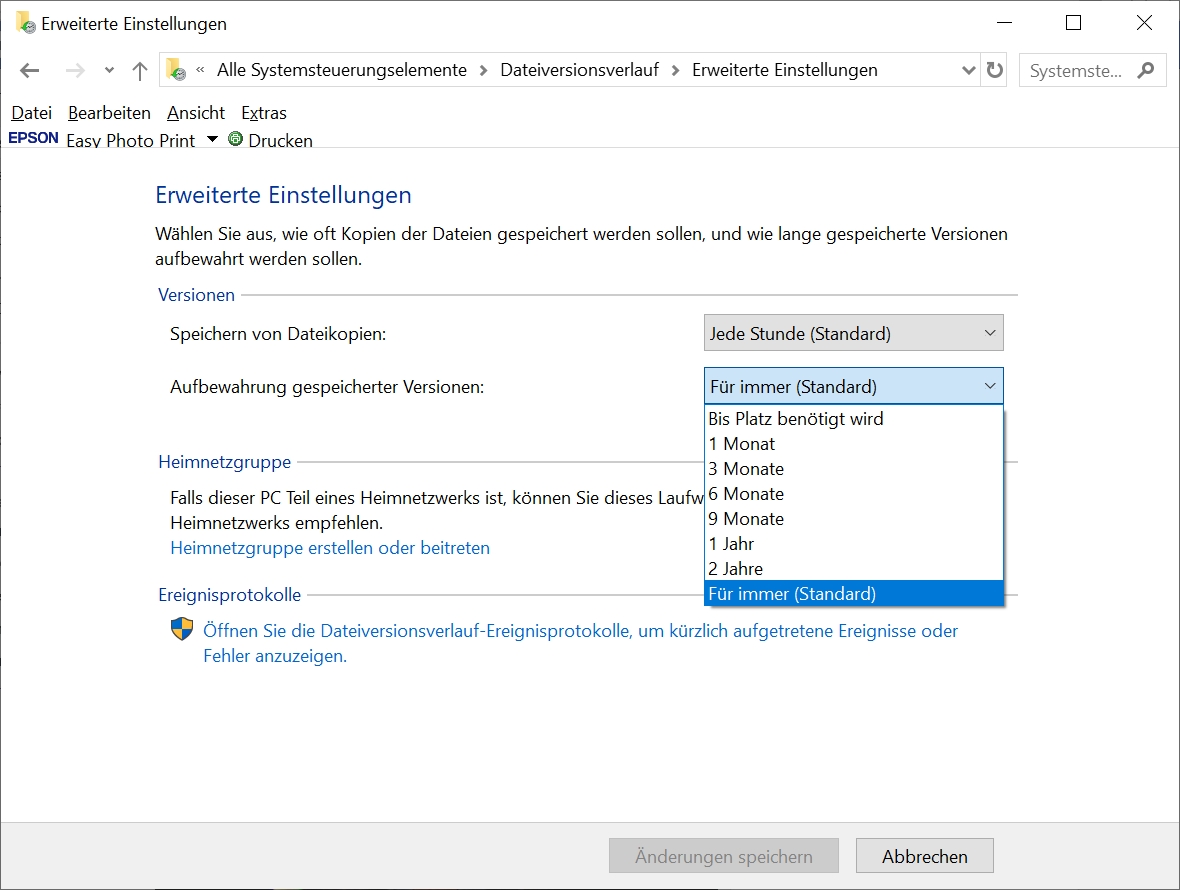Click the Heimnetzgruppe section heading
Viewport: 1180px width, 890px height.
point(224,462)
